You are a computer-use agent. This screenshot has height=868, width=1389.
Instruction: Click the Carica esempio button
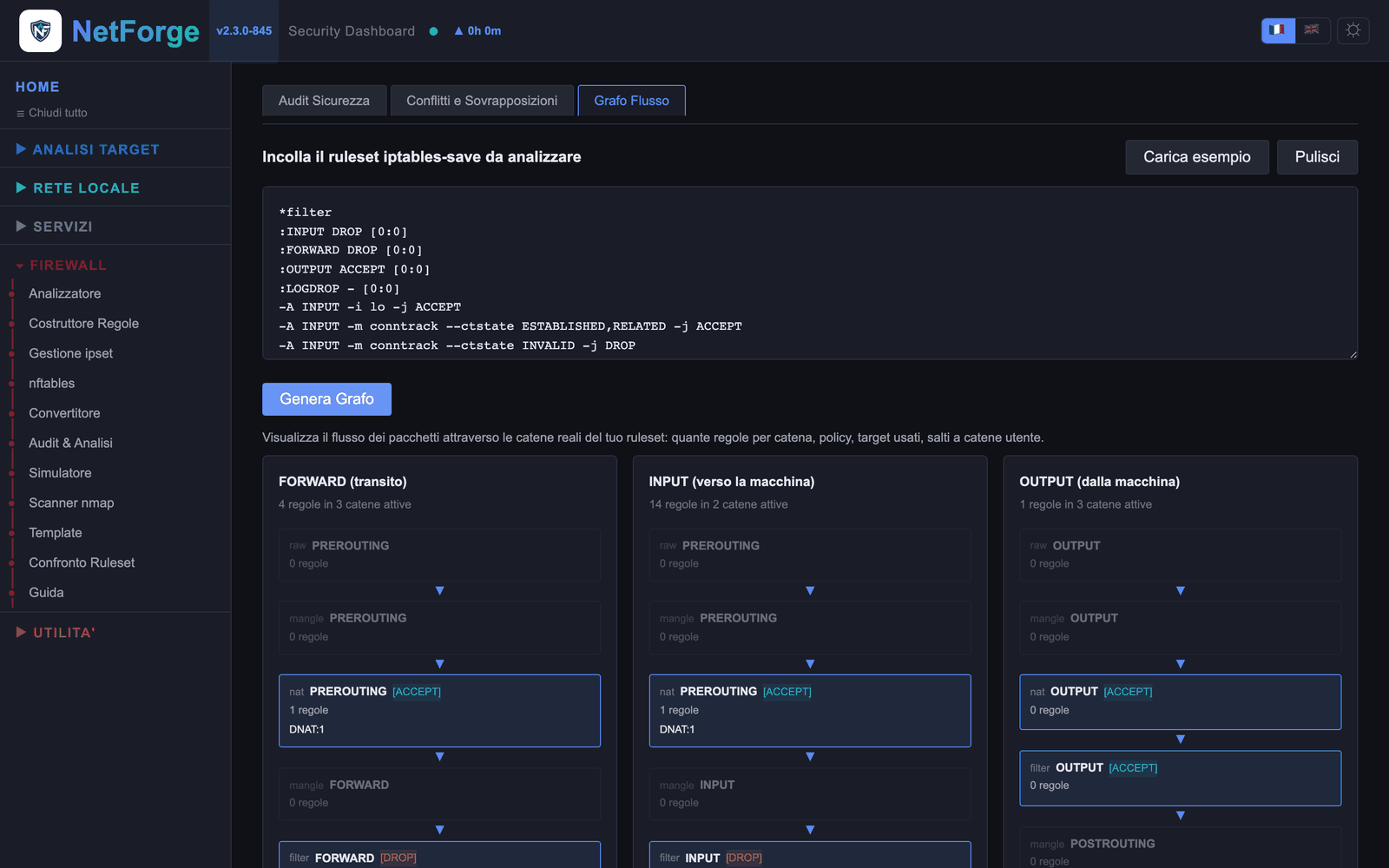pos(1197,157)
